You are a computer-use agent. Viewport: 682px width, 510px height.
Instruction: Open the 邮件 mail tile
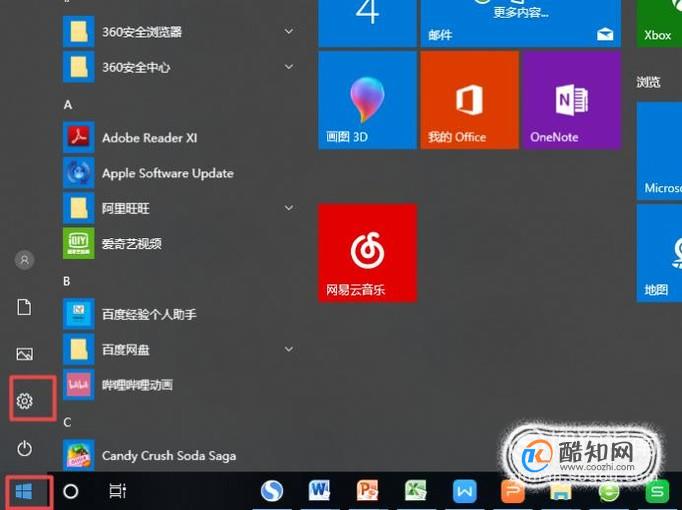click(521, 23)
